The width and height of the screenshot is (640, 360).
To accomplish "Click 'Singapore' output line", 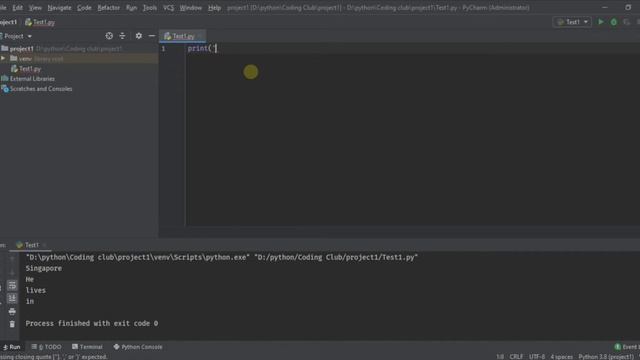I will pos(44,269).
